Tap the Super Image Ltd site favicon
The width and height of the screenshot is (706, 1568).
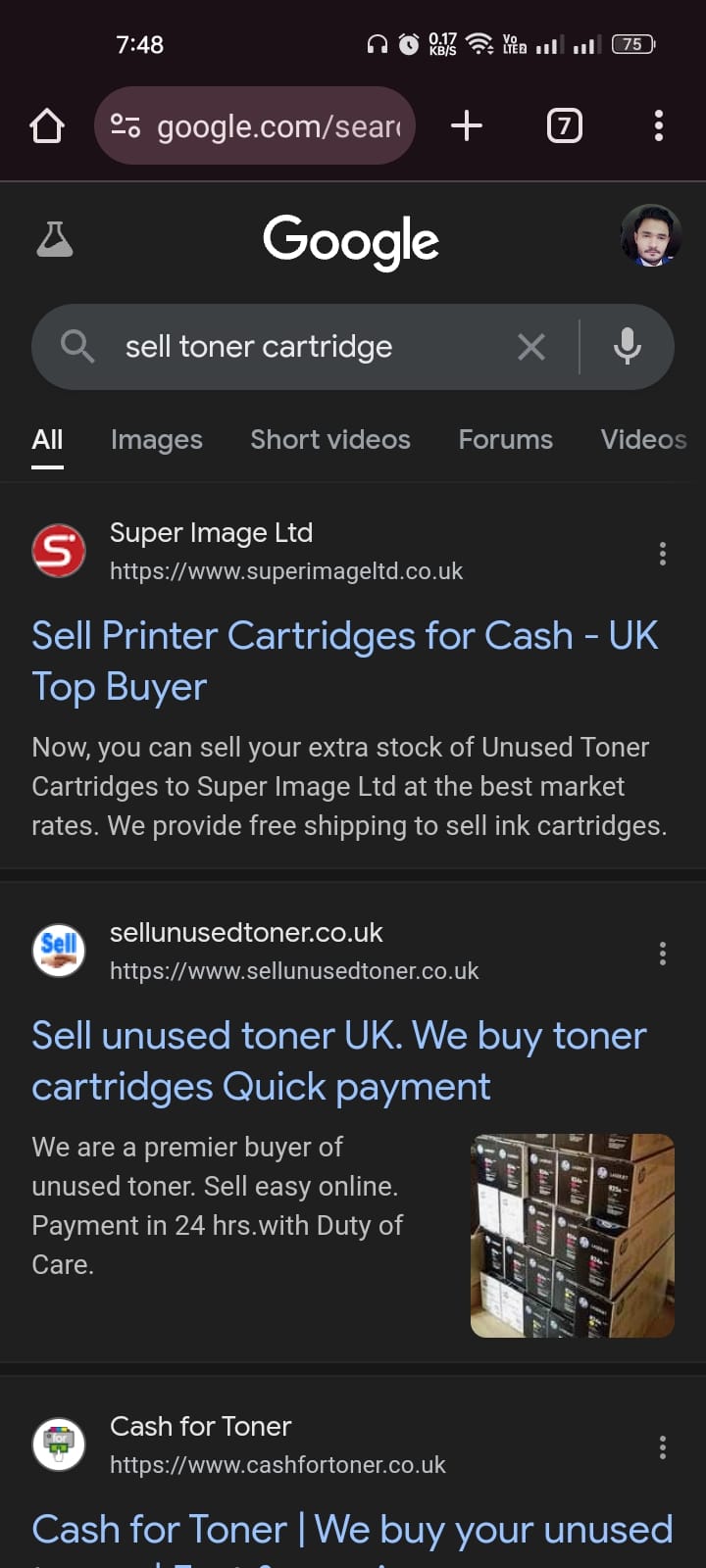tap(59, 551)
